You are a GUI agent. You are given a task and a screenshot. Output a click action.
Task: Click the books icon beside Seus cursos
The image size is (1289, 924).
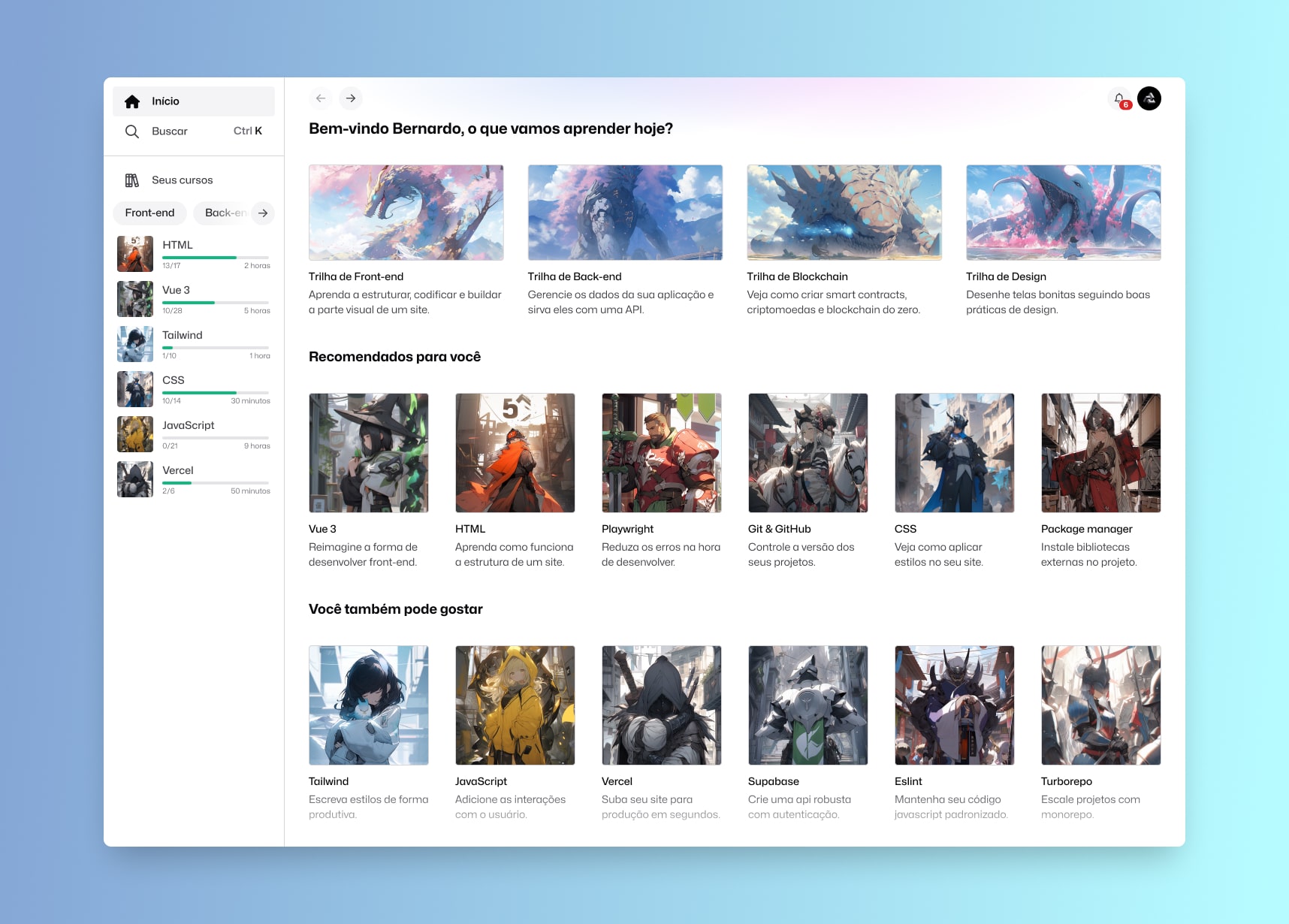[x=132, y=180]
